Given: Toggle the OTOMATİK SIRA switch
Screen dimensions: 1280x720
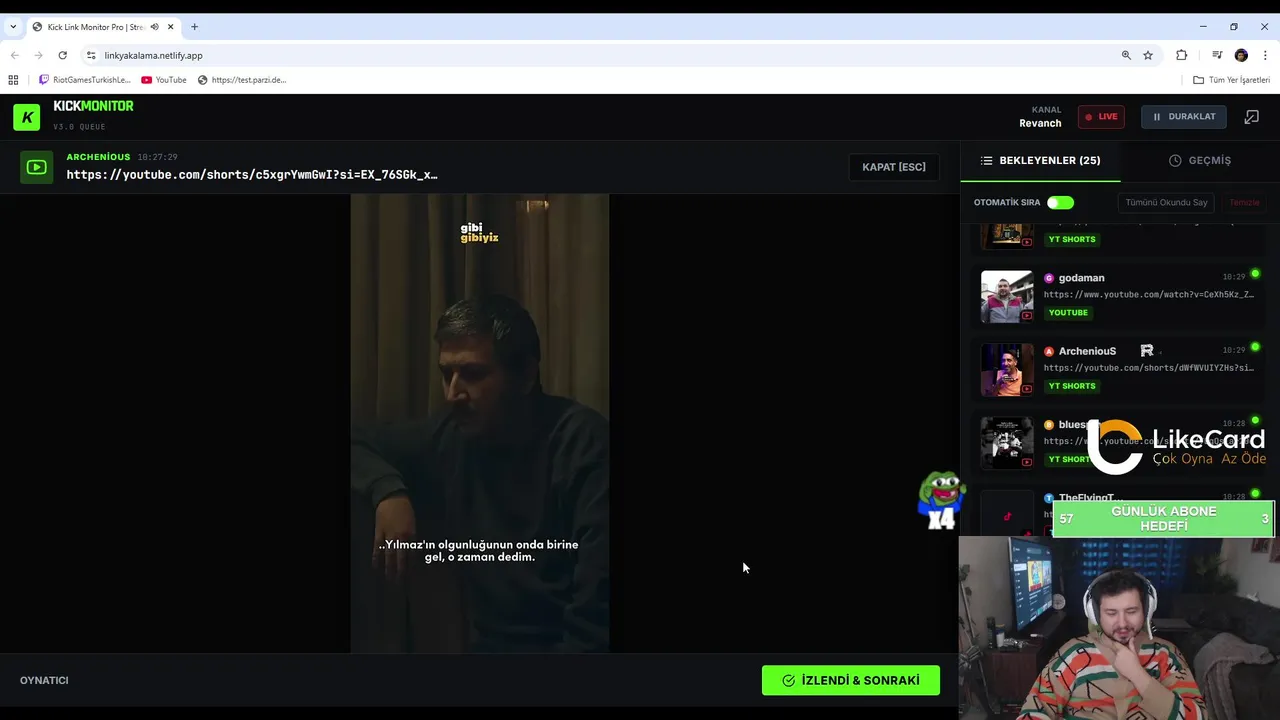Looking at the screenshot, I should [x=1060, y=203].
